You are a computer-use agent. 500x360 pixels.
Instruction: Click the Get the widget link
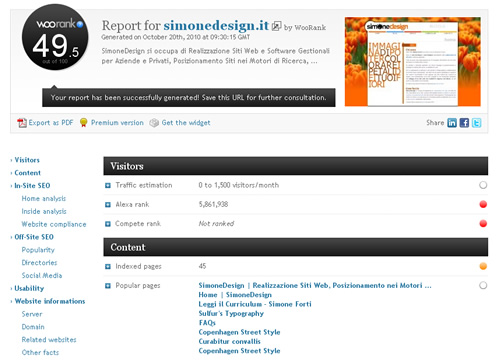(x=186, y=123)
